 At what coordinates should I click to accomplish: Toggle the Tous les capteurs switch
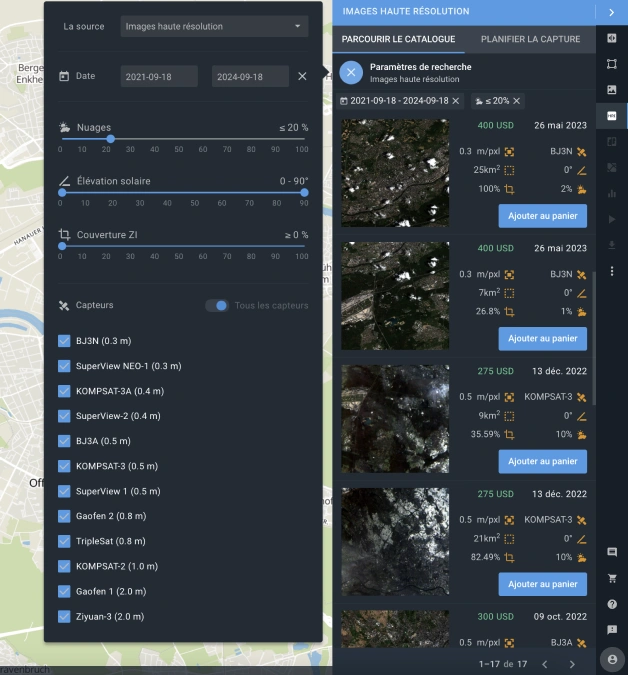coord(217,305)
